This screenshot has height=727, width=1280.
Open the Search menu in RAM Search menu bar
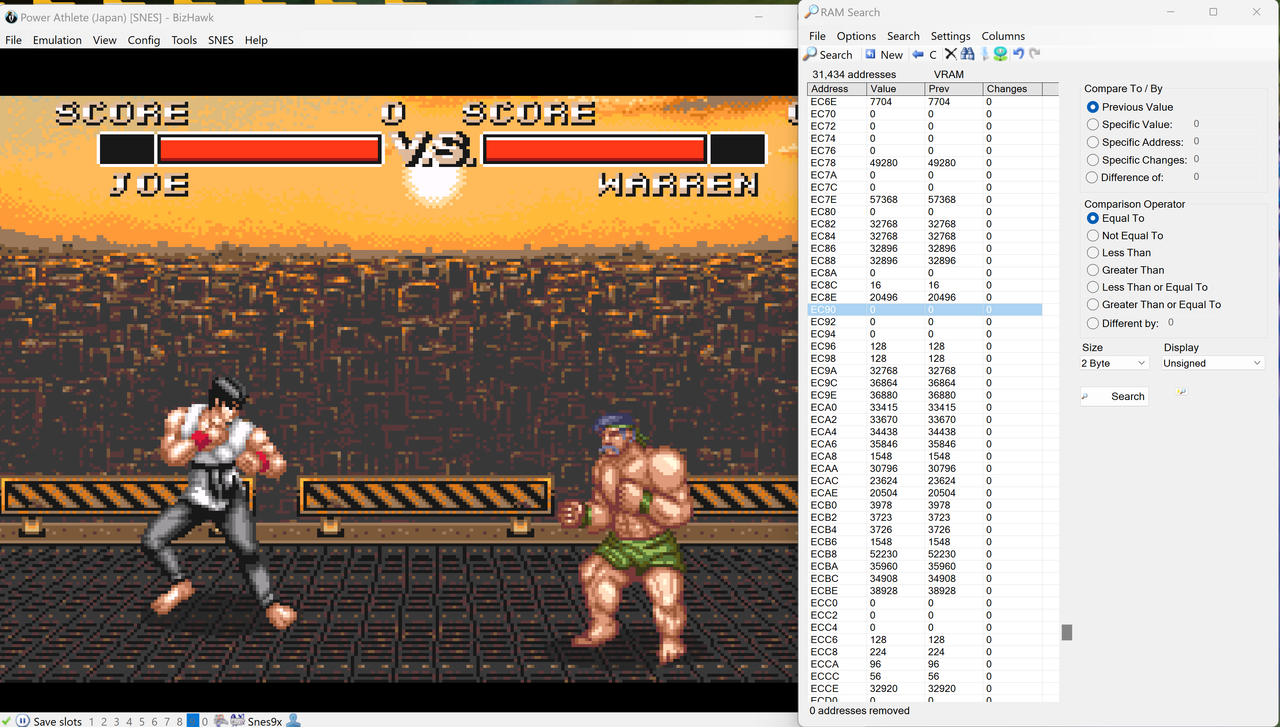point(903,36)
